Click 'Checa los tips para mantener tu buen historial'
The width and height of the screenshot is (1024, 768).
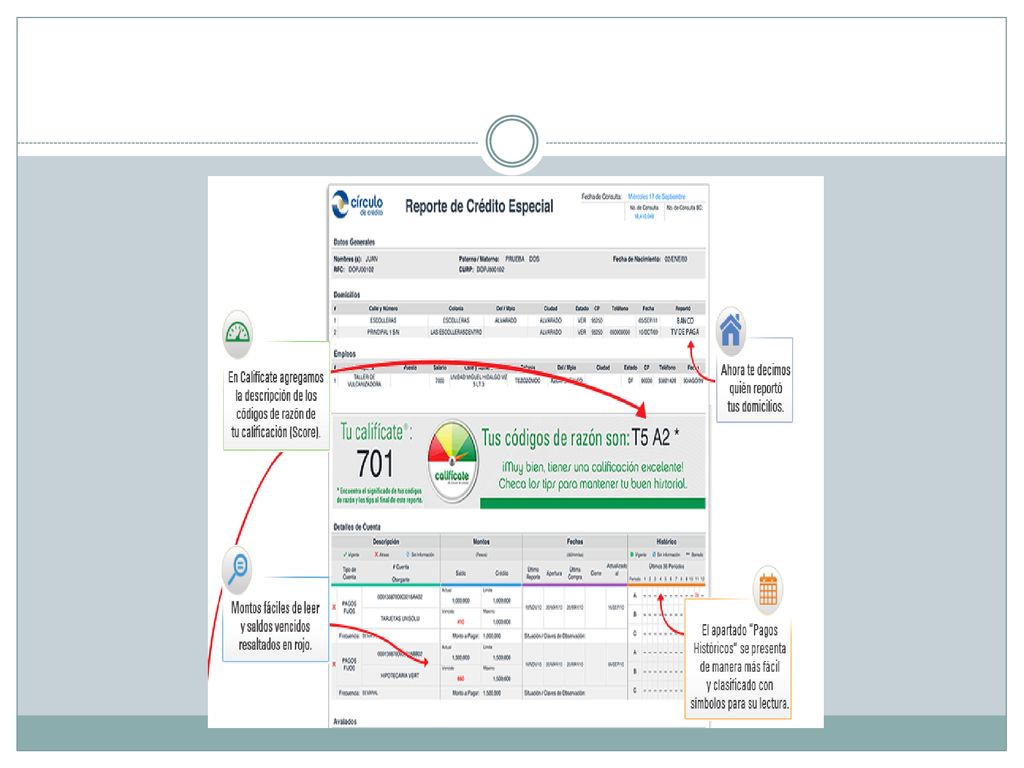click(x=593, y=483)
